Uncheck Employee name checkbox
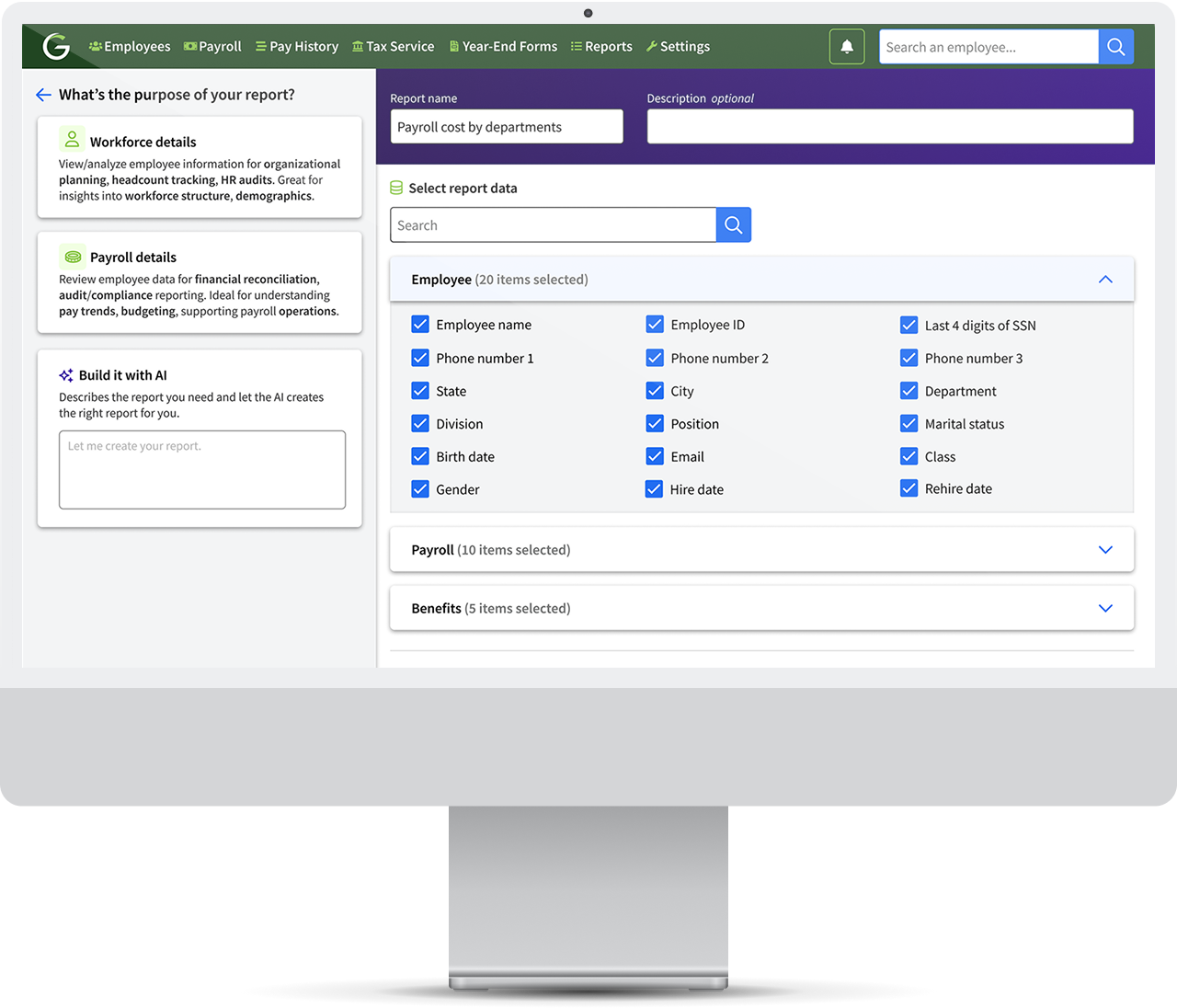The height and width of the screenshot is (1008, 1177). tap(420, 324)
